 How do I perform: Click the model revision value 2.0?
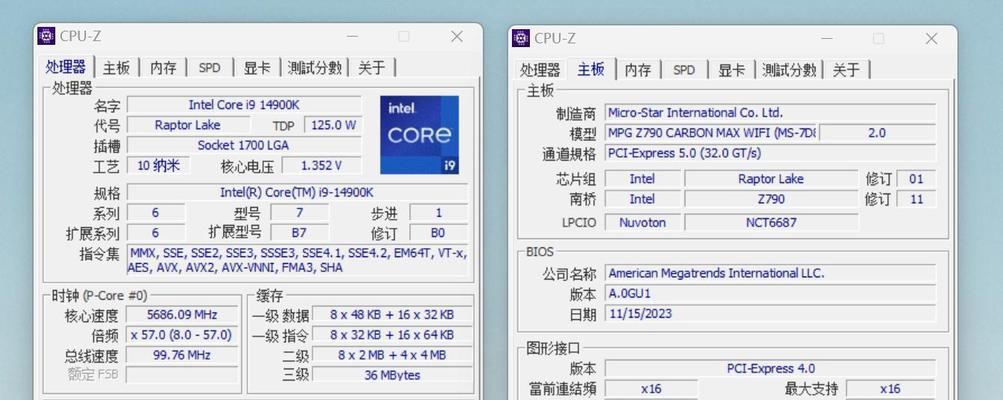point(878,133)
